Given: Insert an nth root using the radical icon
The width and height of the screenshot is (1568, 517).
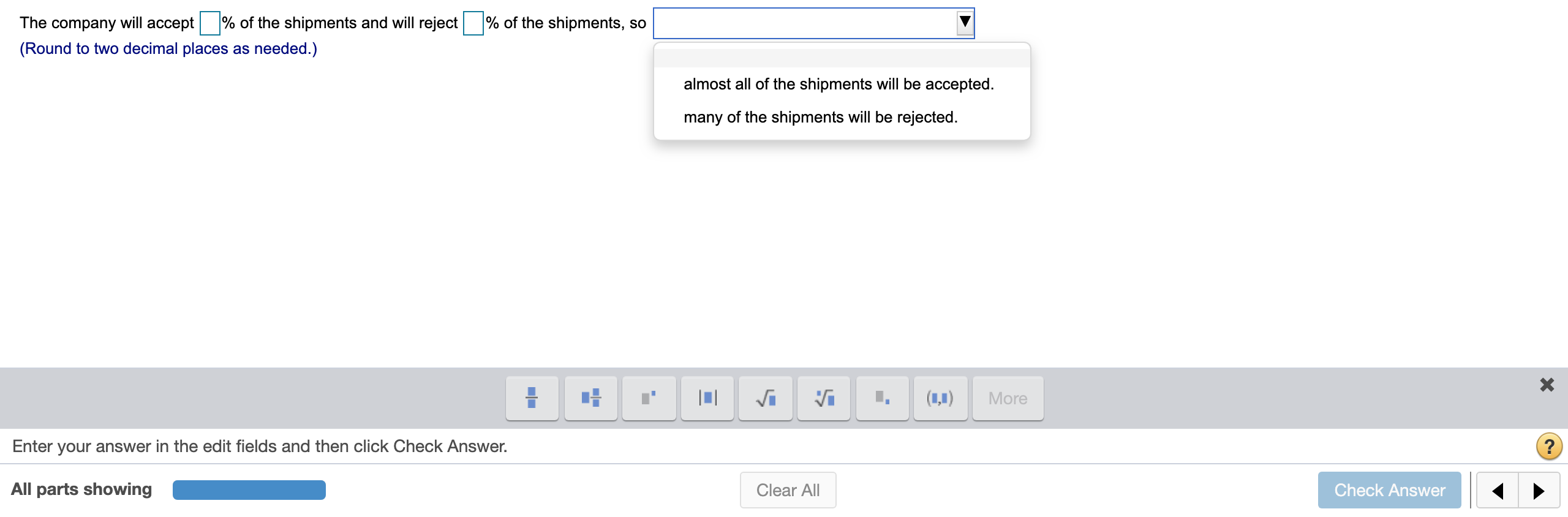Looking at the screenshot, I should pos(824,398).
